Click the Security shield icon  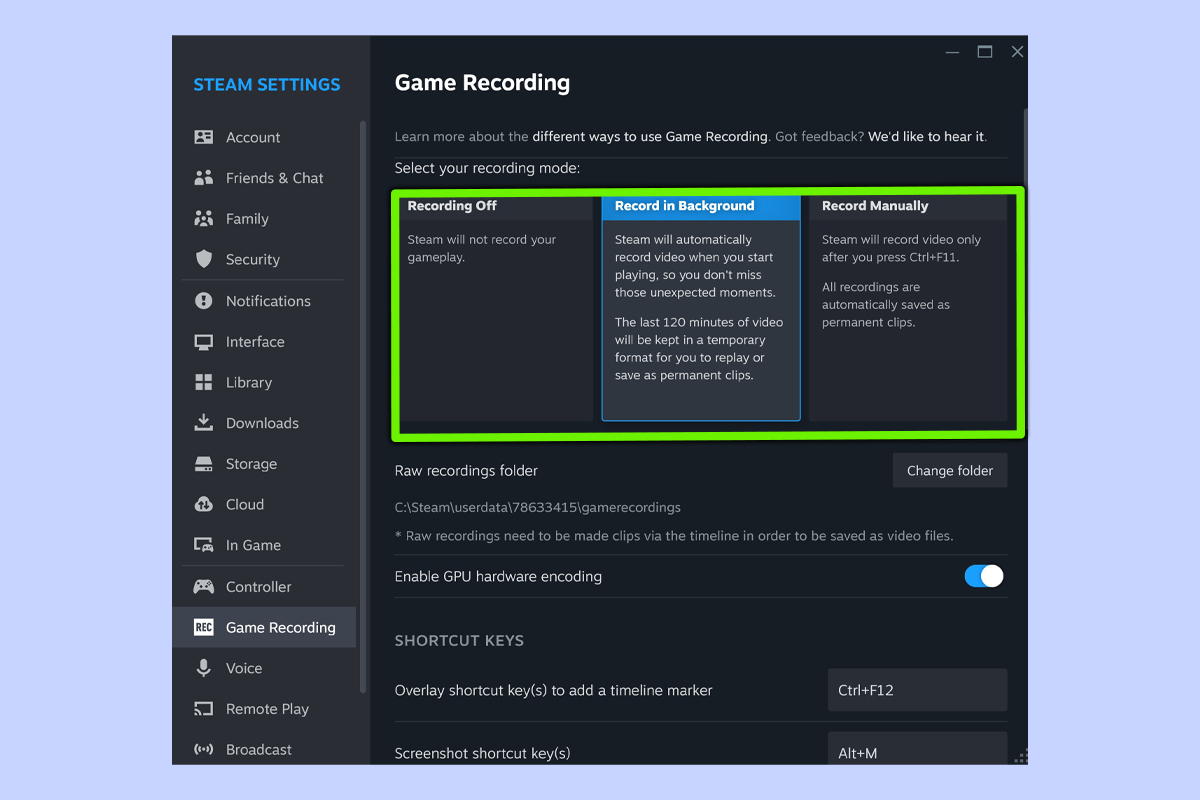[x=203, y=259]
